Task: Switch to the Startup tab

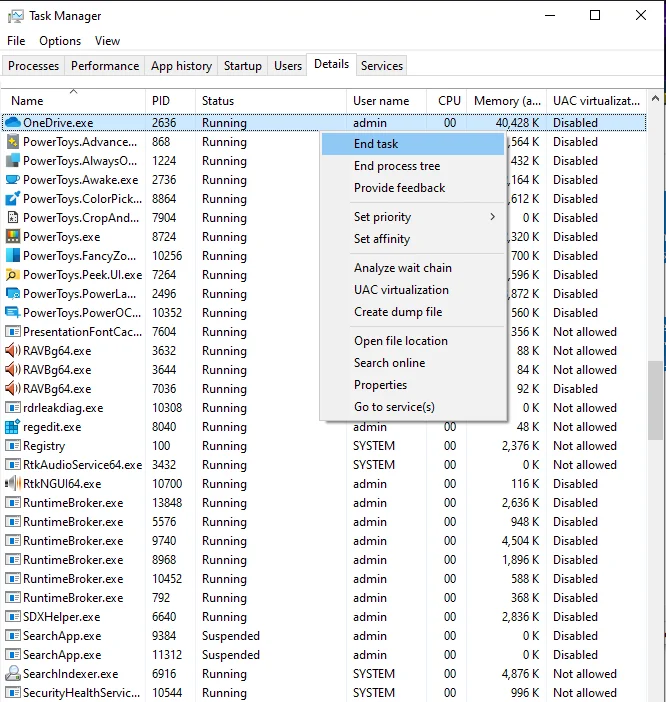Action: pyautogui.click(x=243, y=66)
